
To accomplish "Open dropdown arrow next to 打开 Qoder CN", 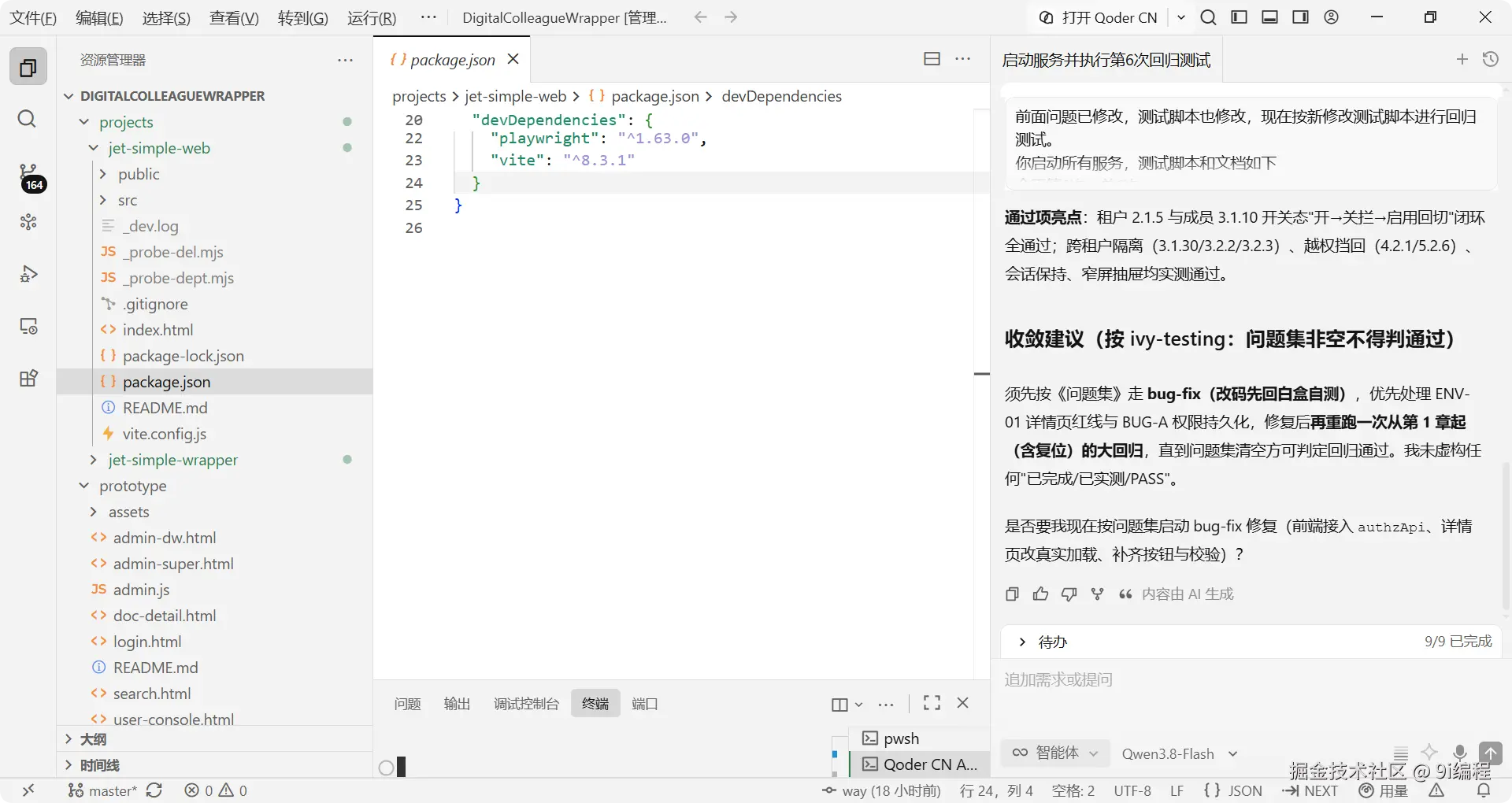I will click(1181, 17).
